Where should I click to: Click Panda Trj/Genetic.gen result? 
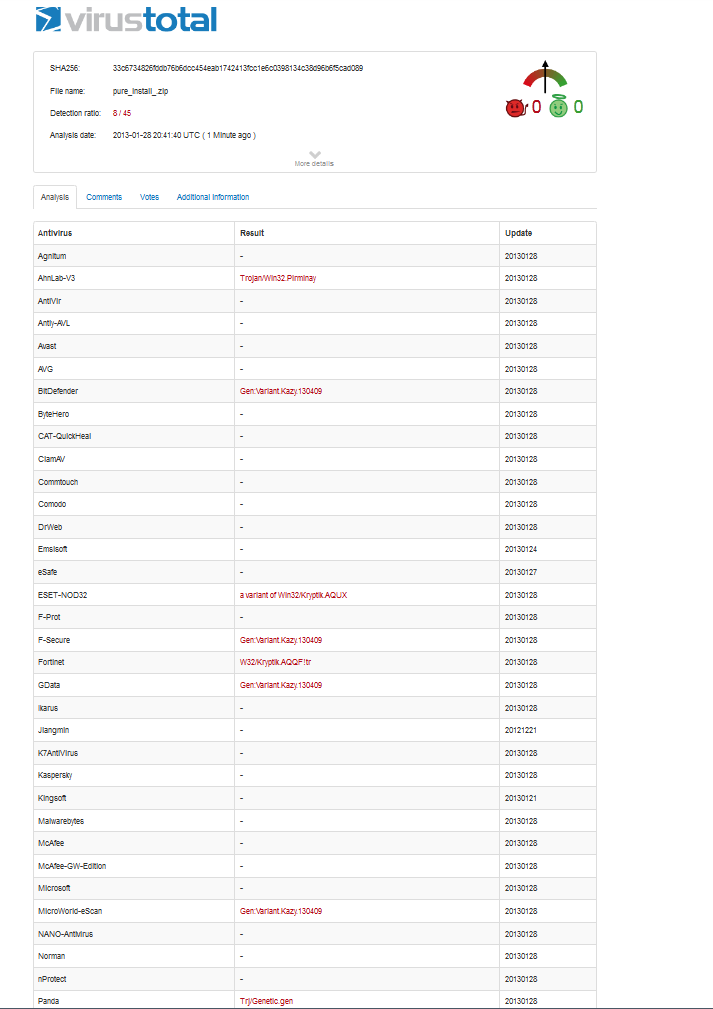(267, 1000)
